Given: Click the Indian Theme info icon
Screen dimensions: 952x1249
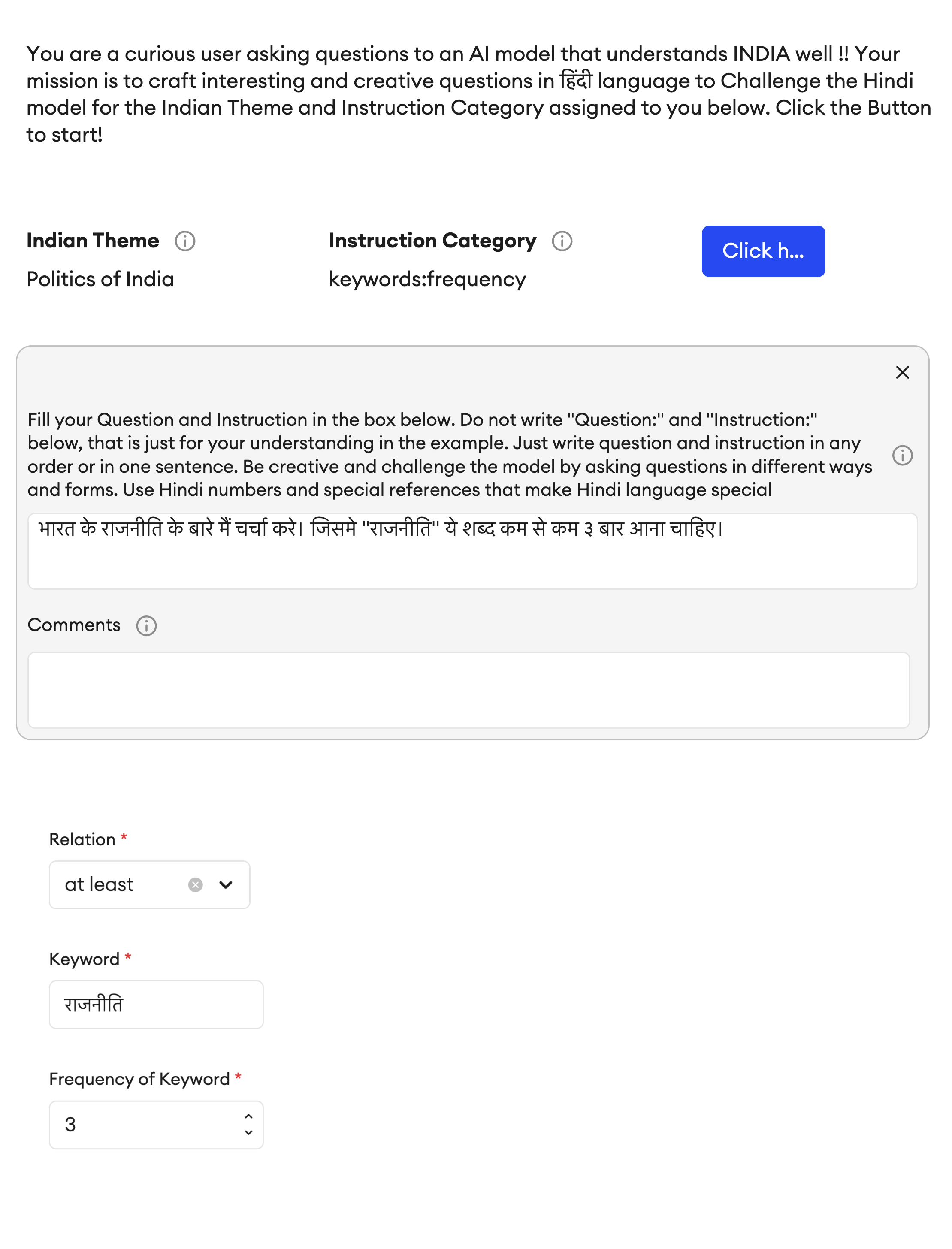Looking at the screenshot, I should click(185, 241).
